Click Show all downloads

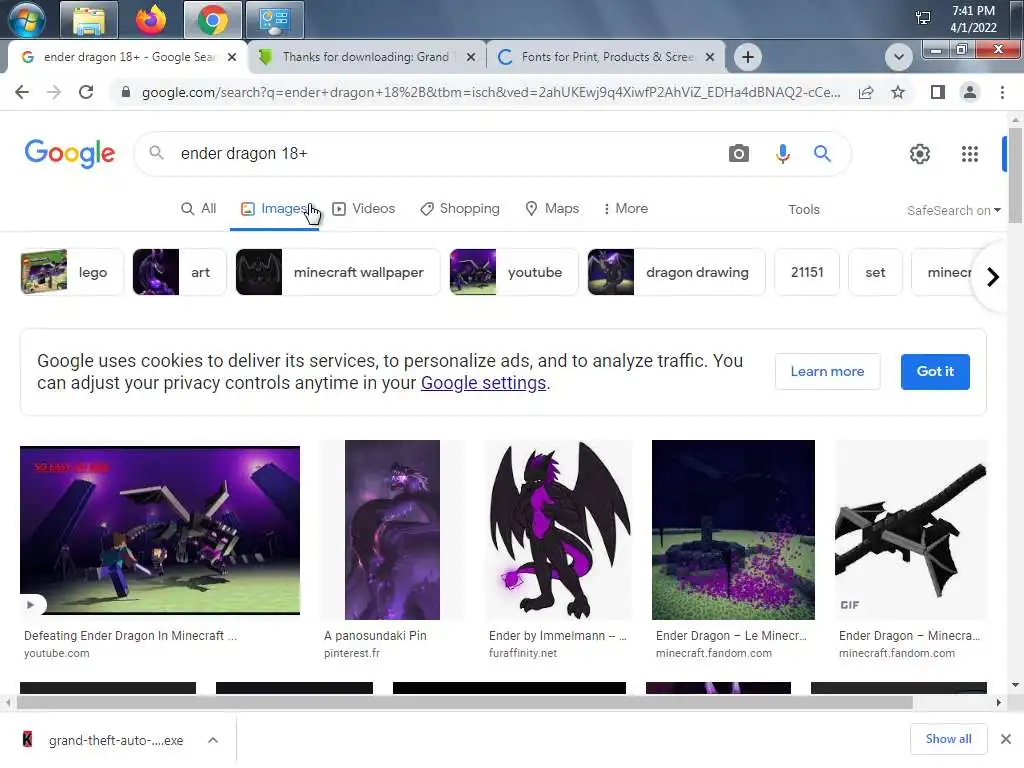click(948, 739)
